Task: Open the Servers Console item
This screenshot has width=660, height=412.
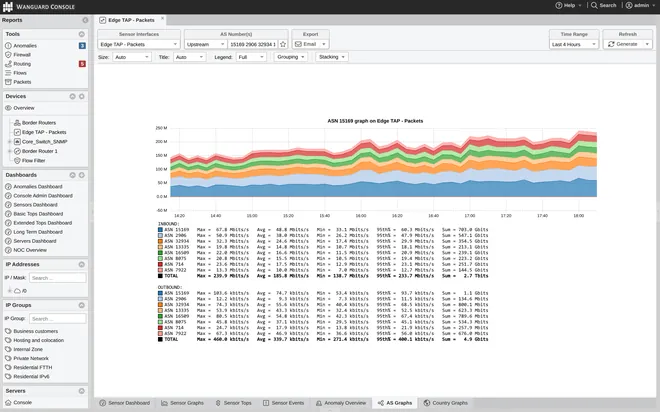Action: point(23,403)
